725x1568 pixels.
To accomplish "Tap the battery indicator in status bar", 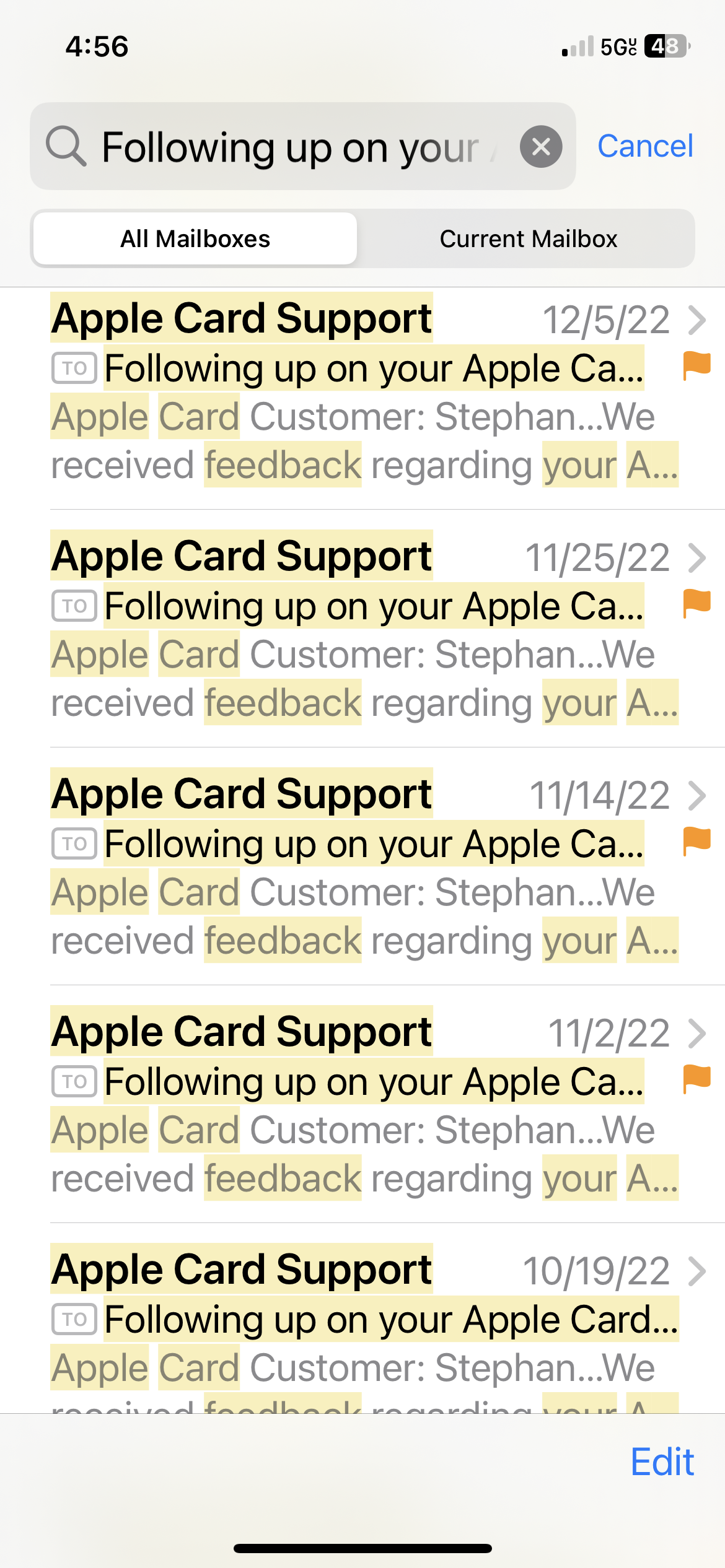I will click(x=667, y=46).
